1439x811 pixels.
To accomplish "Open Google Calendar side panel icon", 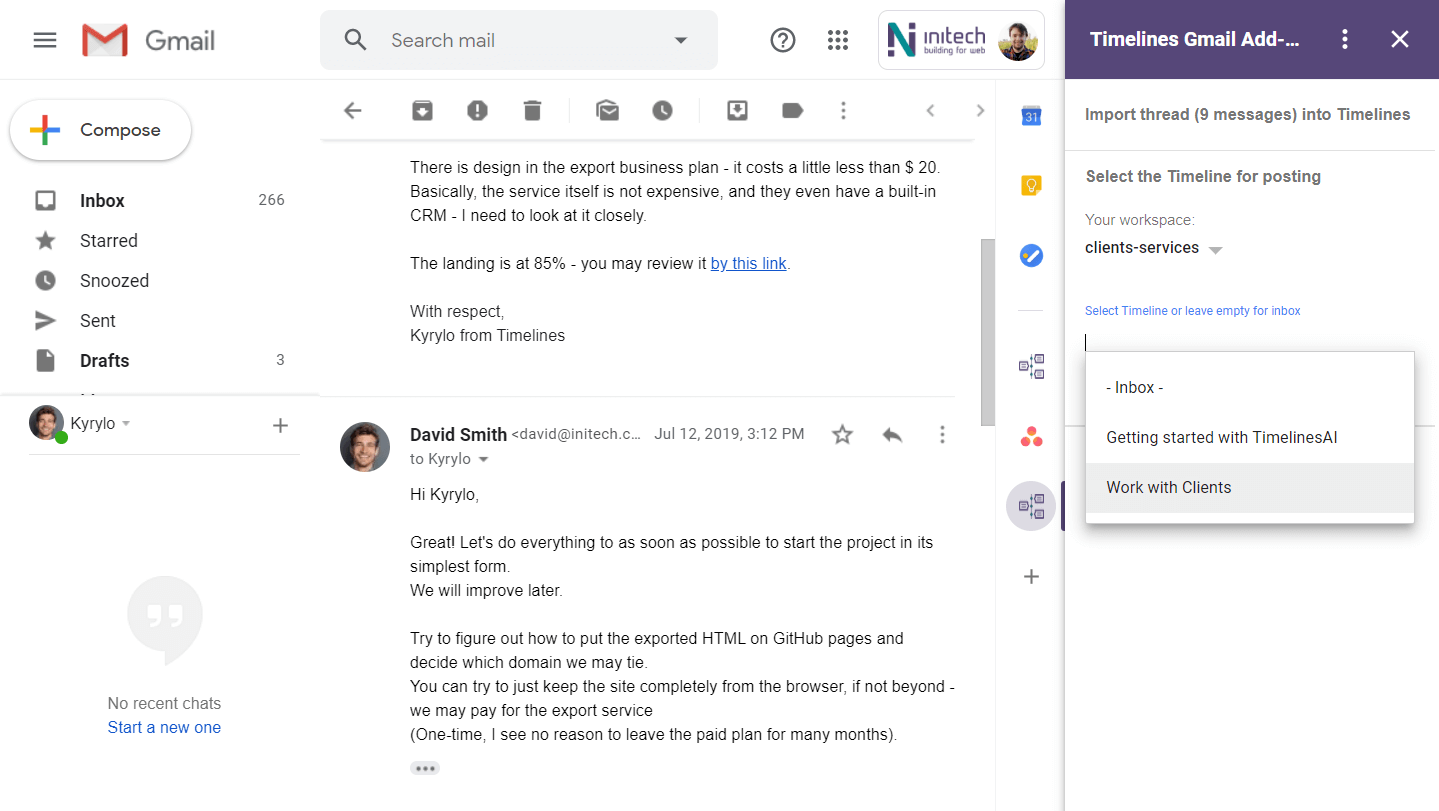I will 1031,116.
